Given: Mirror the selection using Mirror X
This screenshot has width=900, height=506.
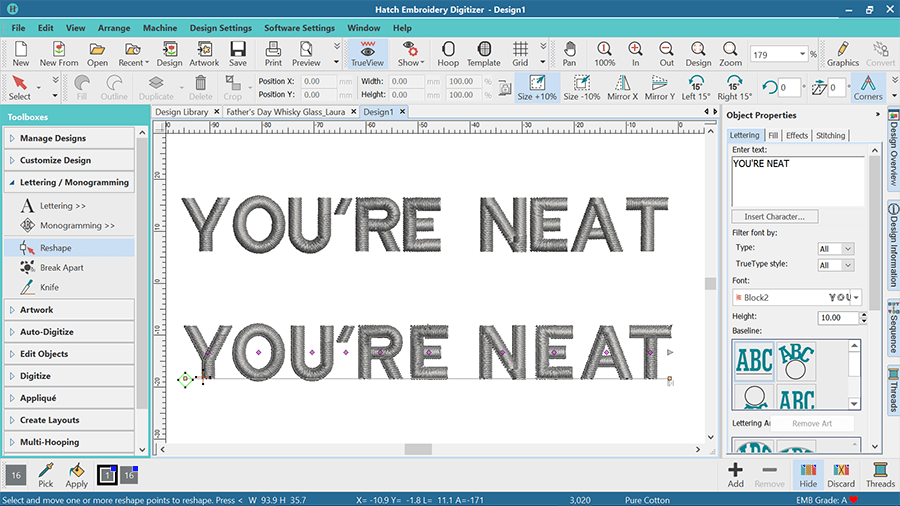Looking at the screenshot, I should point(620,86).
